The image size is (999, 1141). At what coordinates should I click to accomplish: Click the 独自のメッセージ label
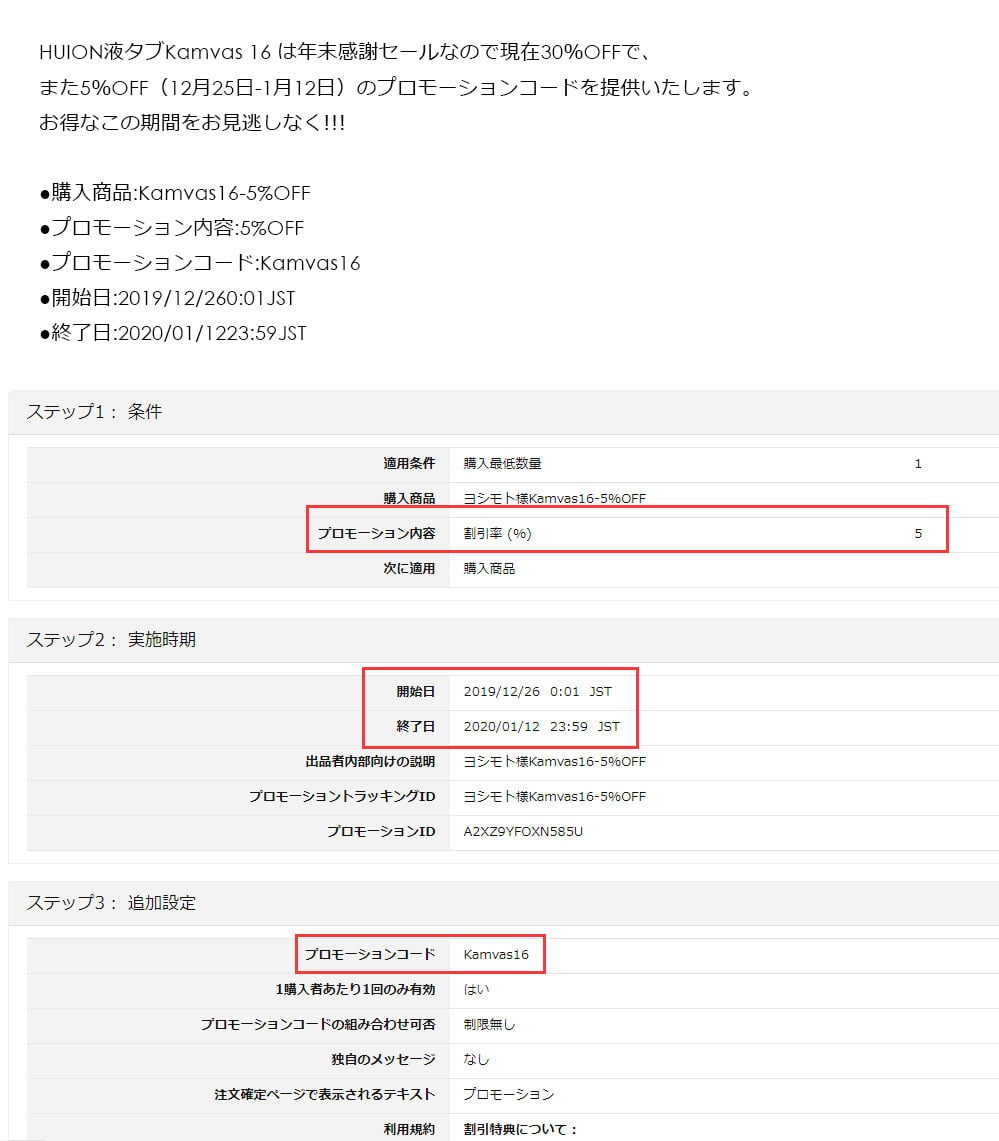click(x=383, y=1059)
